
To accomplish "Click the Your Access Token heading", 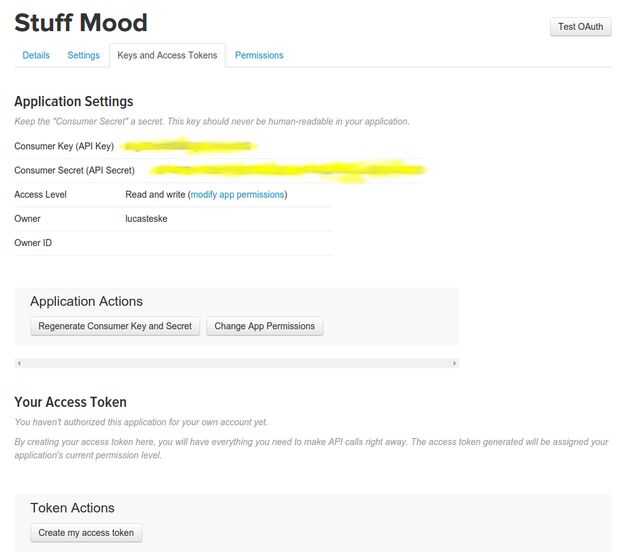I will 70,402.
